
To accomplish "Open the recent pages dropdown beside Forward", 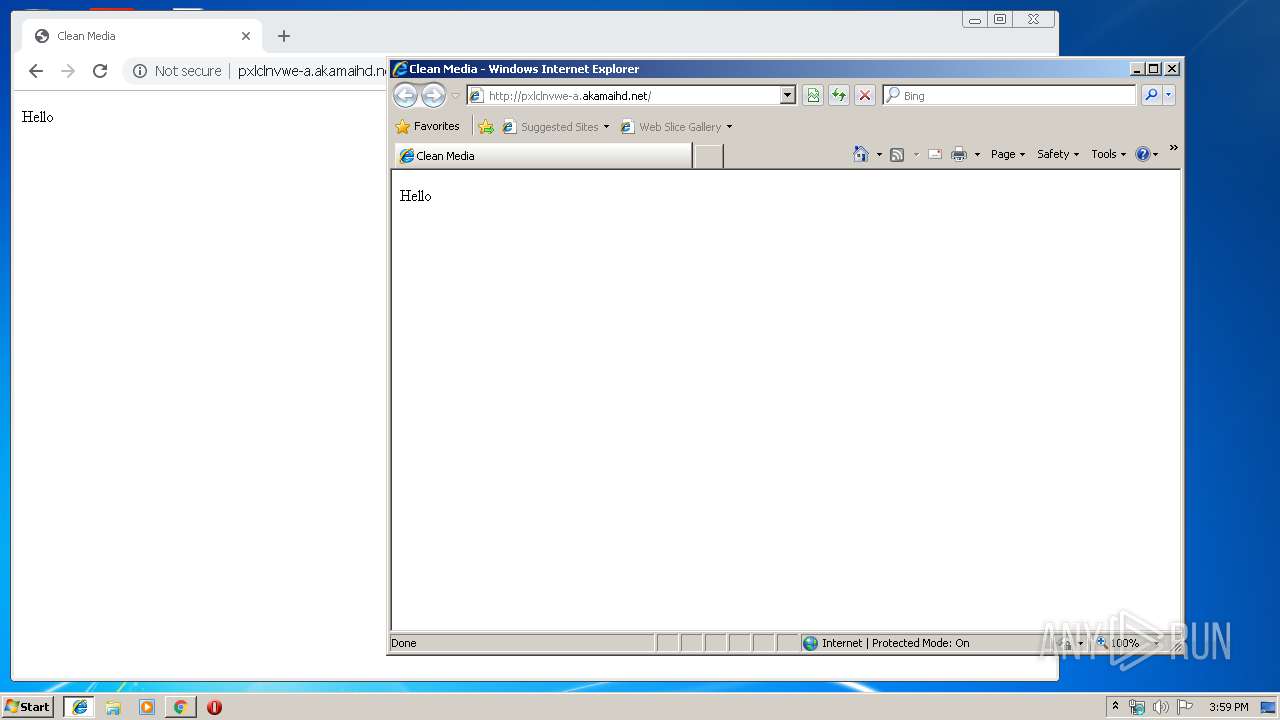I will tap(456, 96).
